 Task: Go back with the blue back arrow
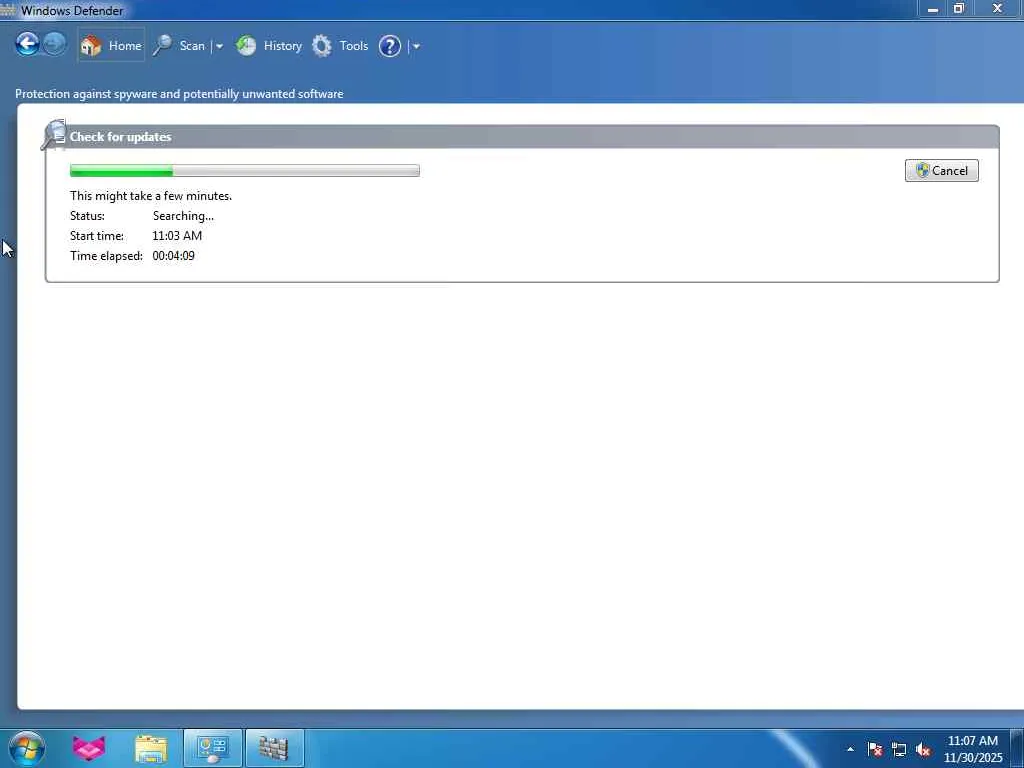(27, 44)
